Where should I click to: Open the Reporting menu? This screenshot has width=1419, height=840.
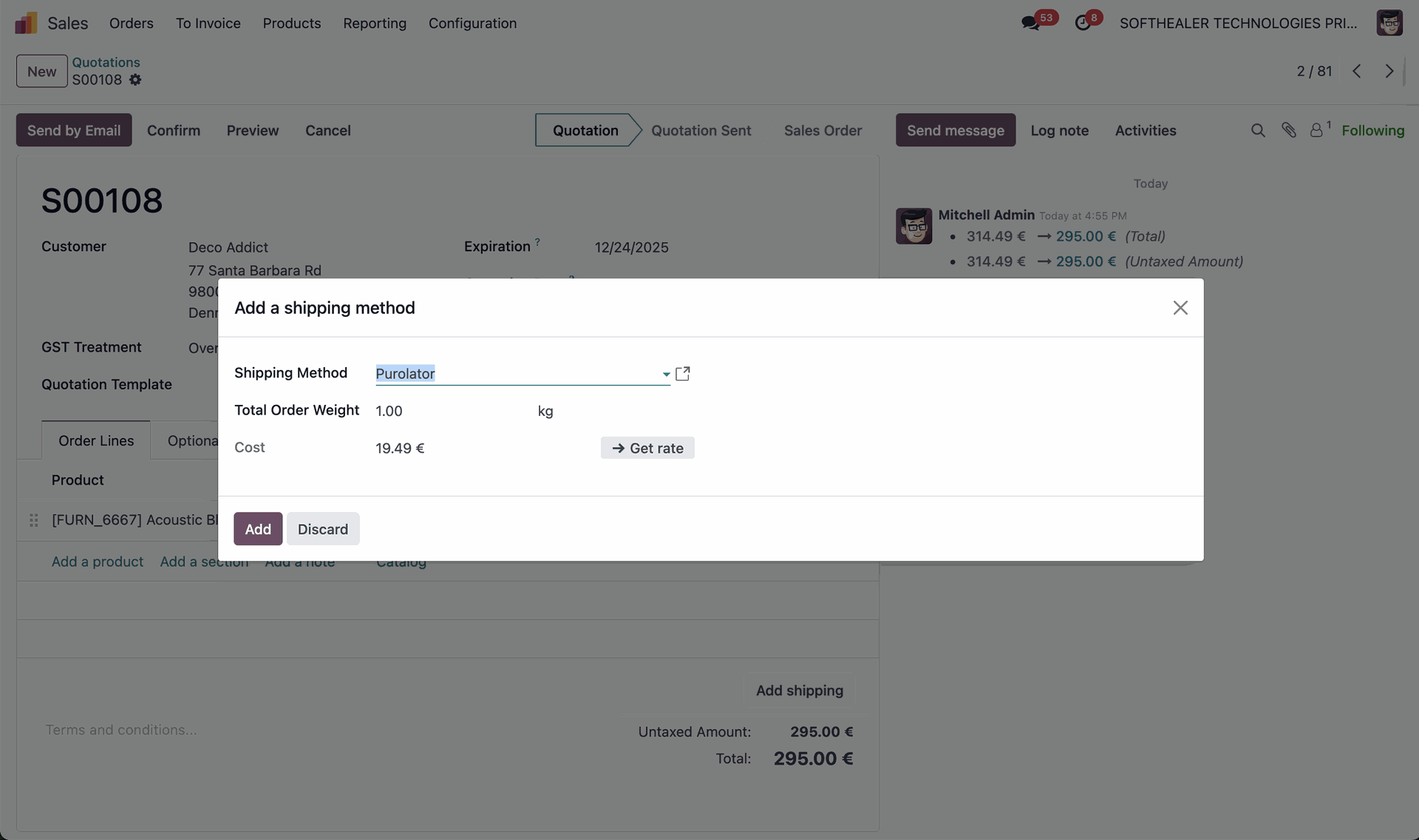pos(374,24)
